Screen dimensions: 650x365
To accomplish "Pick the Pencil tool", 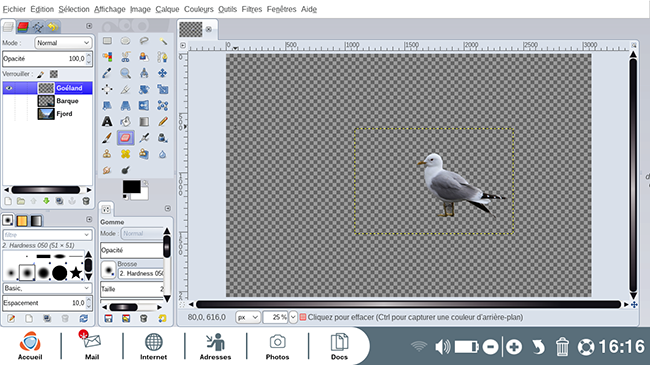I will coord(162,122).
